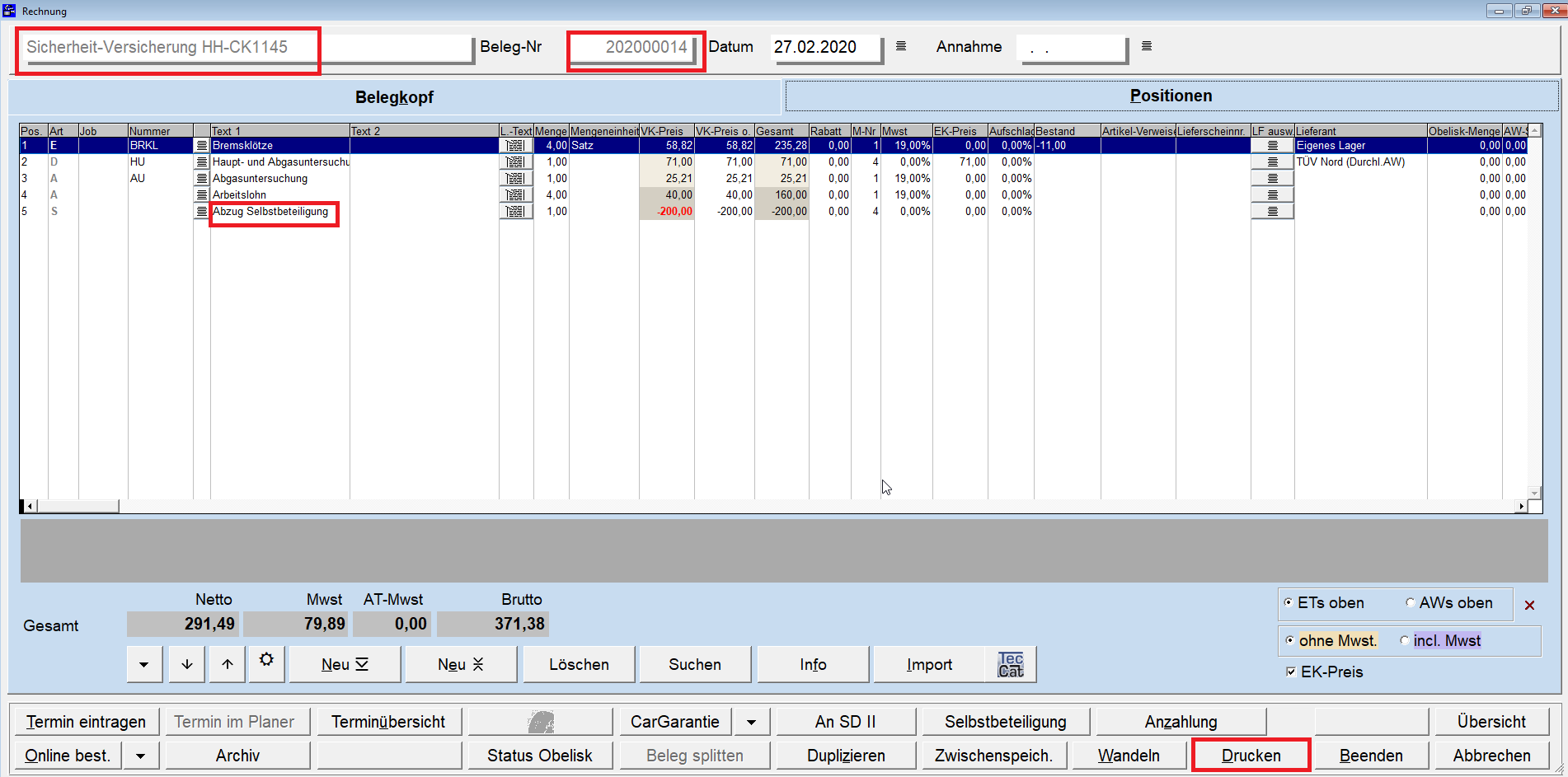This screenshot has height=777, width=1568.
Task: Click LF ausw. icon for Eigenes Lager row
Action: coord(1273,146)
